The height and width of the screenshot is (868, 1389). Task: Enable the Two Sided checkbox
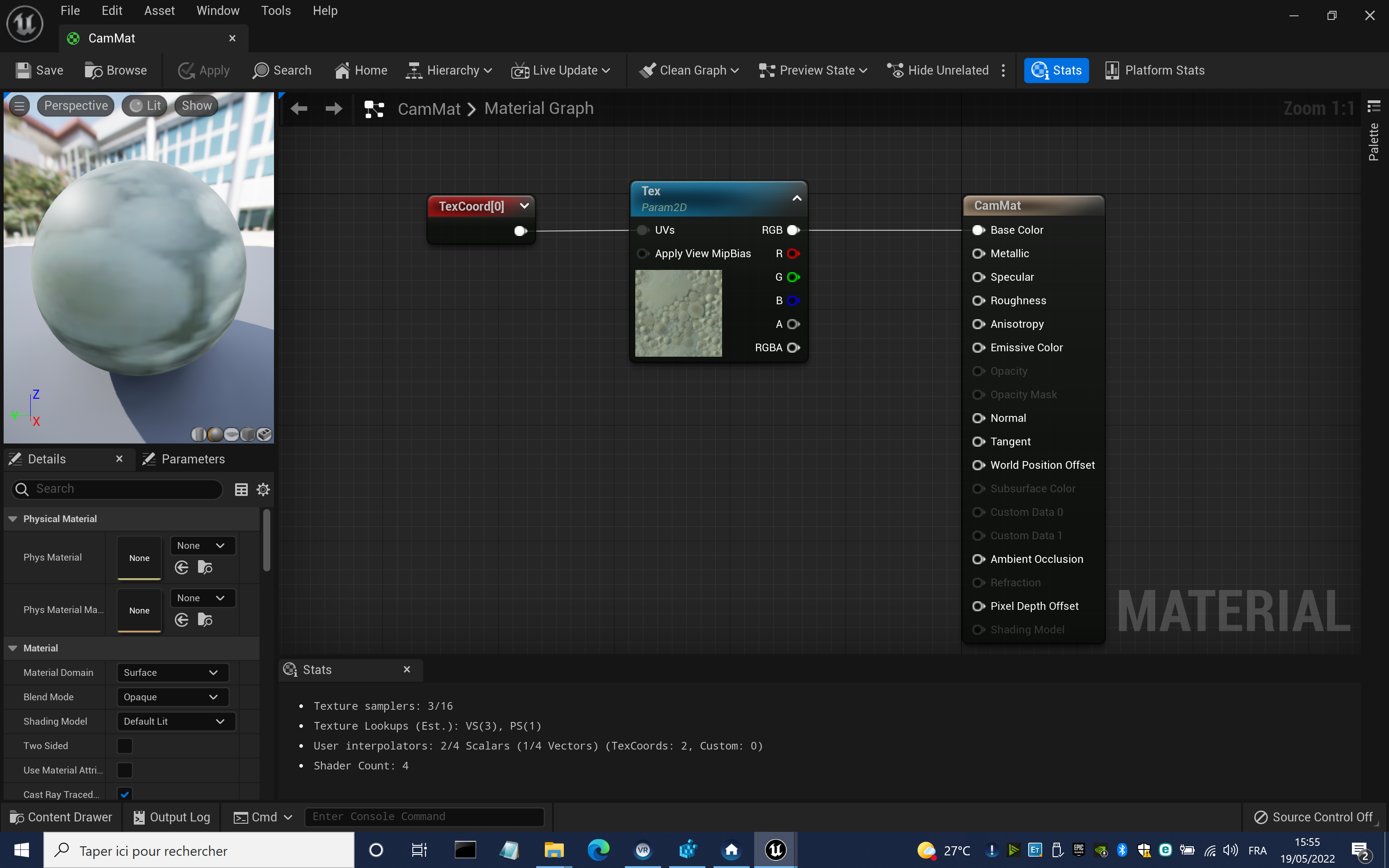pyautogui.click(x=124, y=746)
